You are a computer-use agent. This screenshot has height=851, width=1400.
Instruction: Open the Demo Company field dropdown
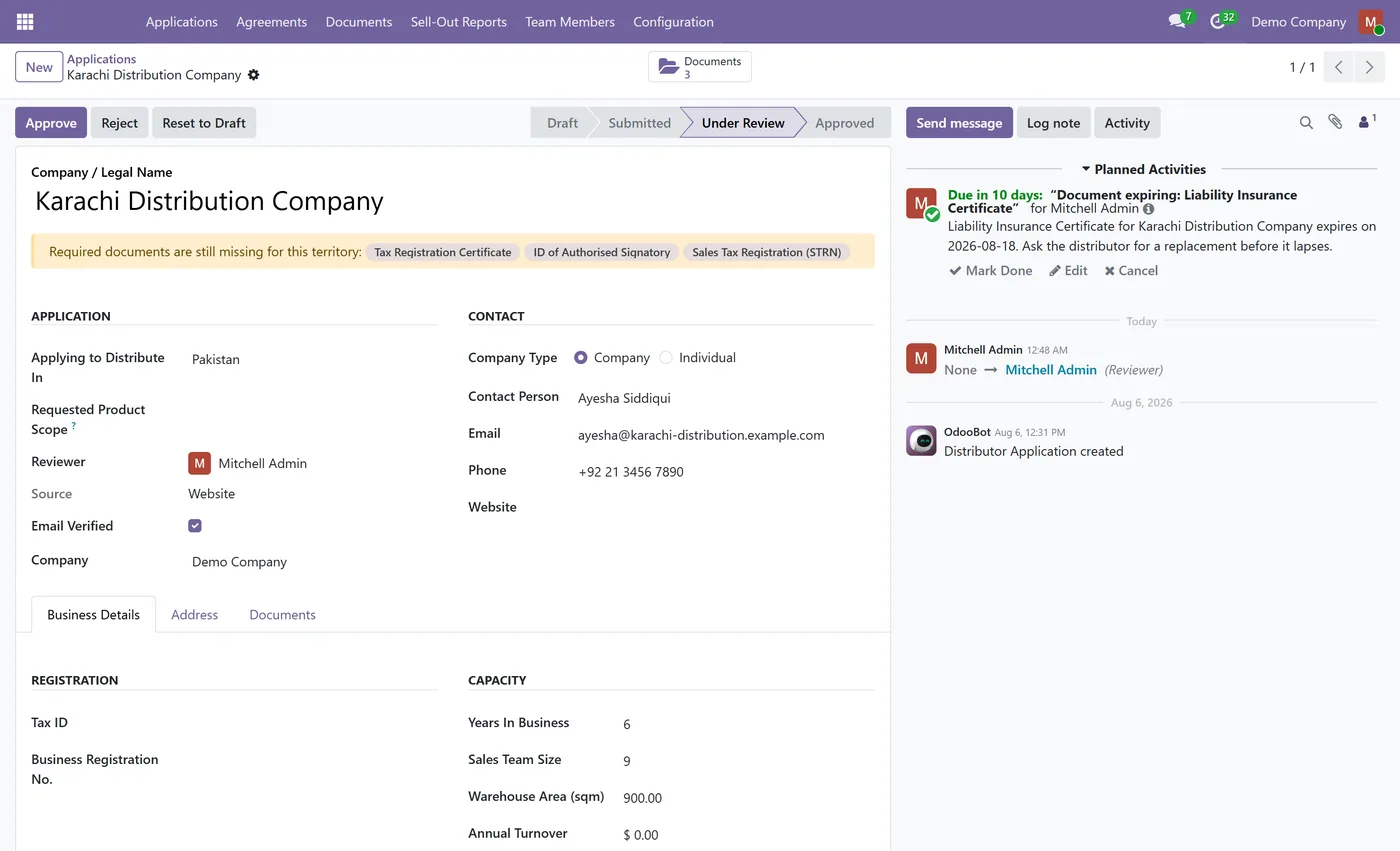(313, 562)
